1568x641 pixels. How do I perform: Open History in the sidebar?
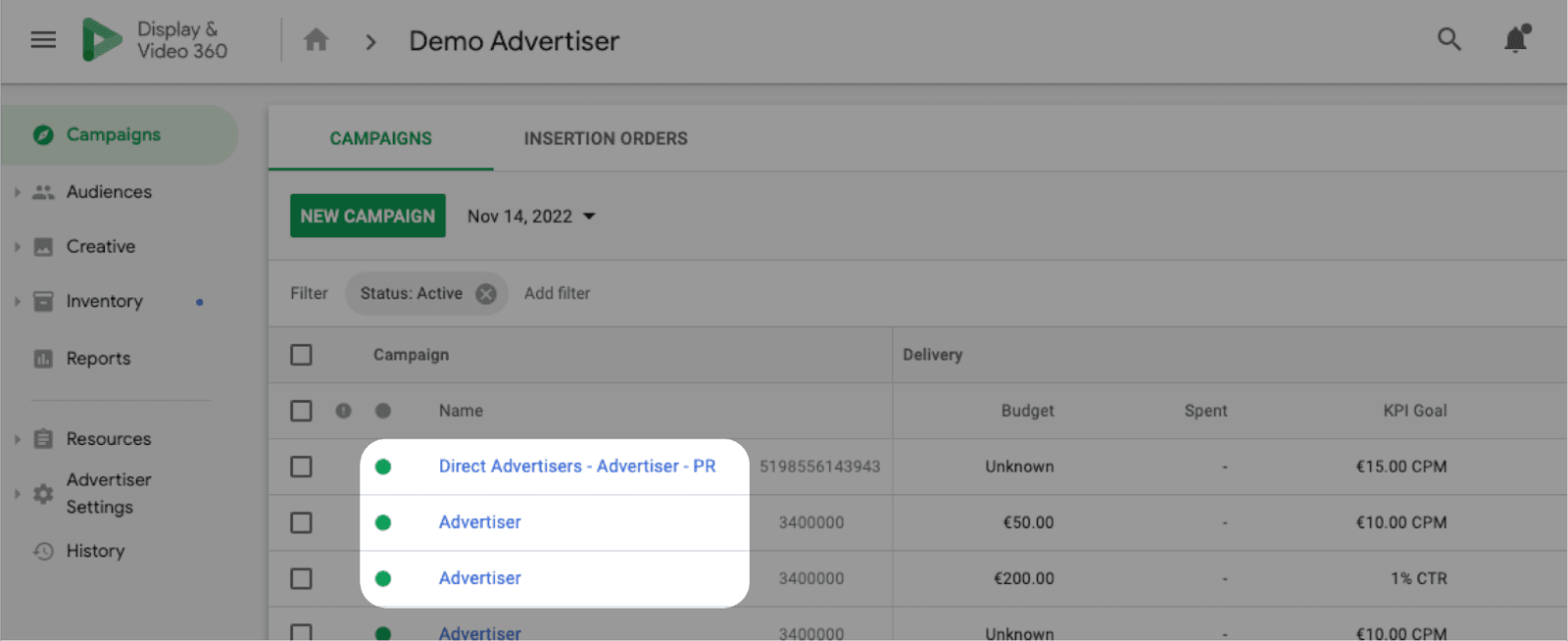(x=95, y=551)
